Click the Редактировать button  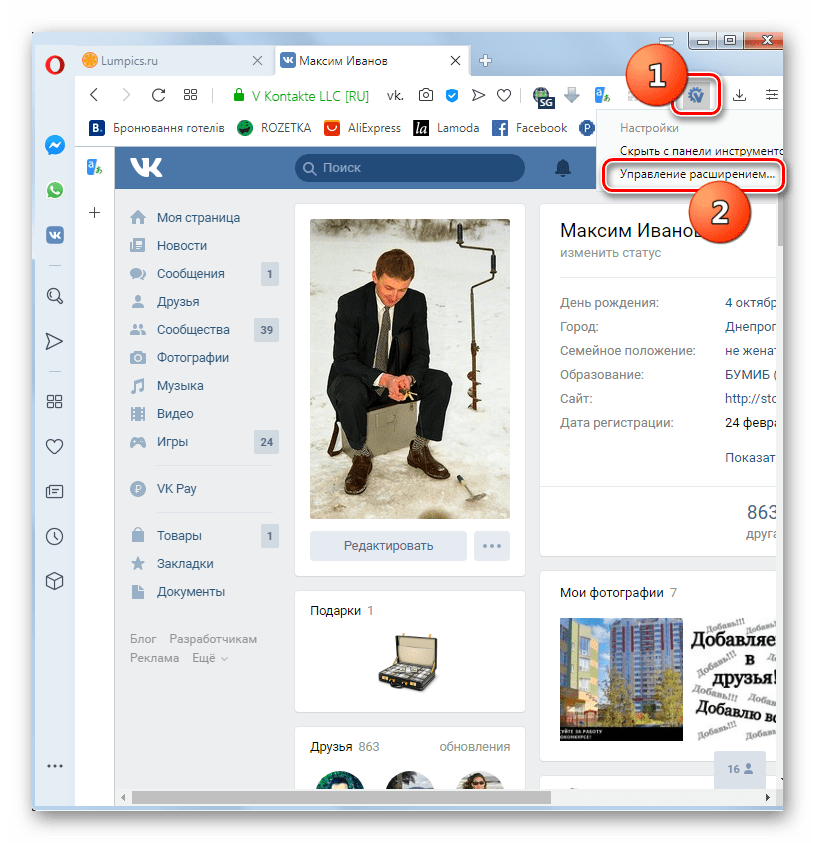pos(388,545)
